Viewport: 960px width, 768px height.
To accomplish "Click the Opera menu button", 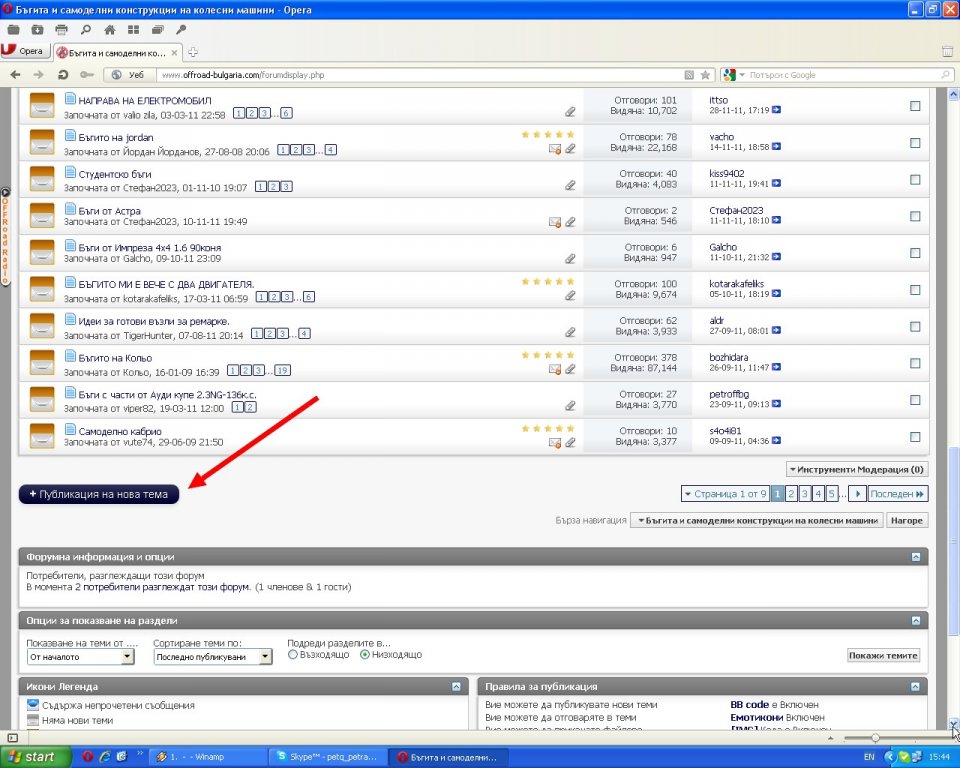I will (x=24, y=51).
